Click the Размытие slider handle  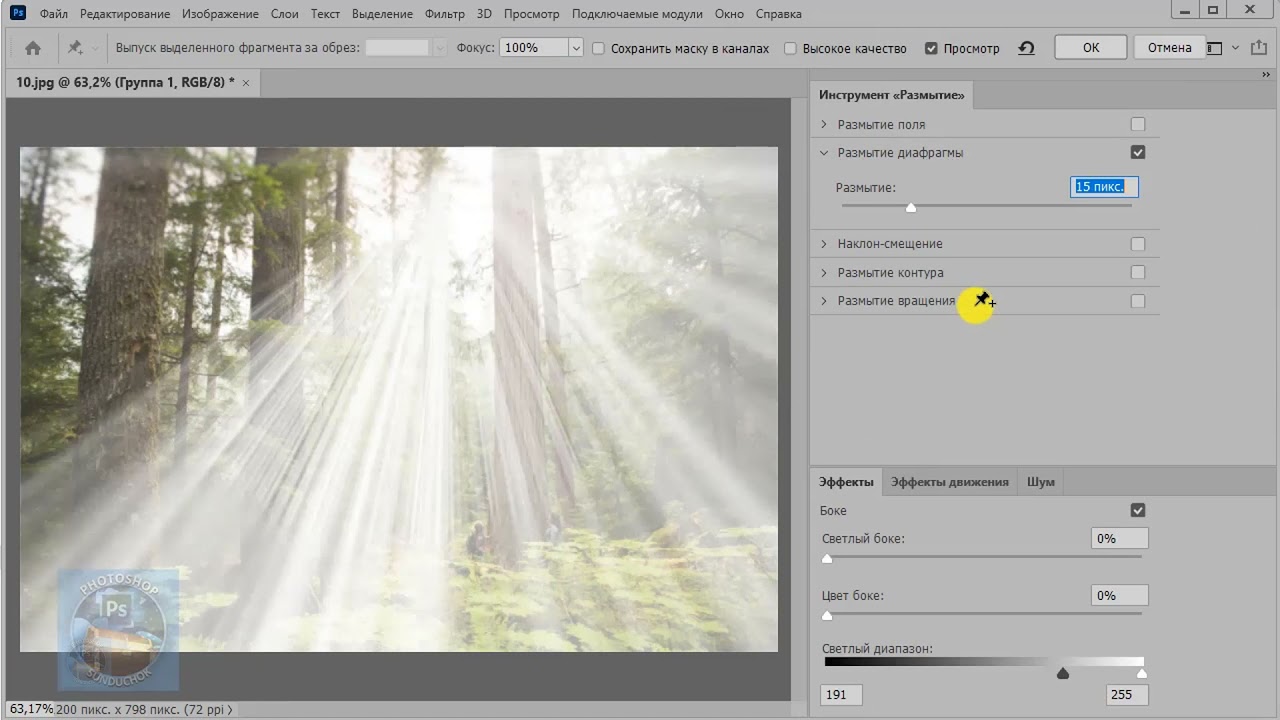(910, 208)
